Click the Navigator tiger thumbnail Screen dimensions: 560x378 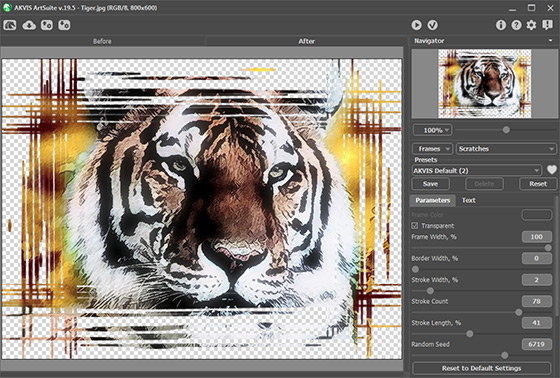[x=485, y=83]
